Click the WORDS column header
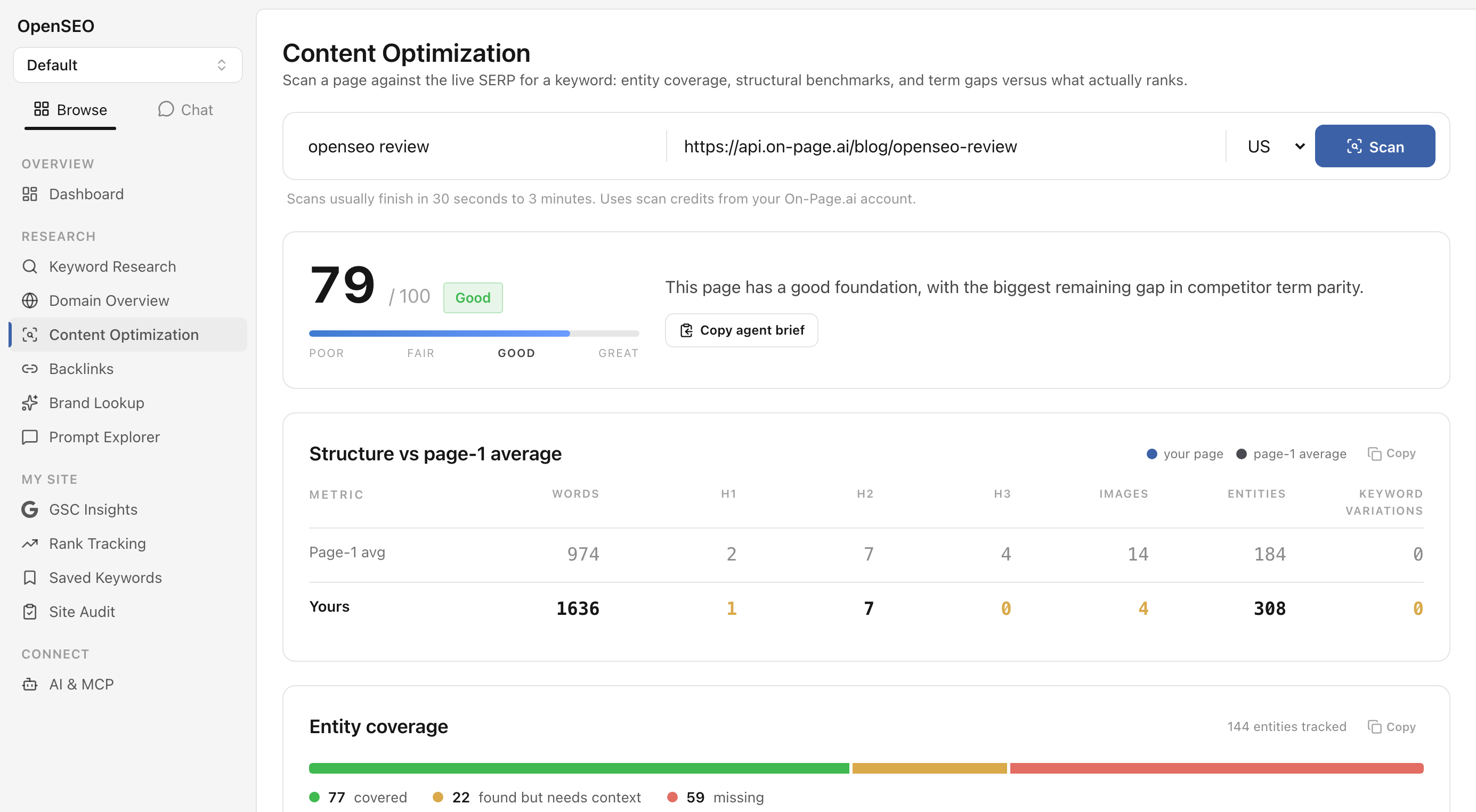The width and height of the screenshot is (1476, 812). coord(575,494)
